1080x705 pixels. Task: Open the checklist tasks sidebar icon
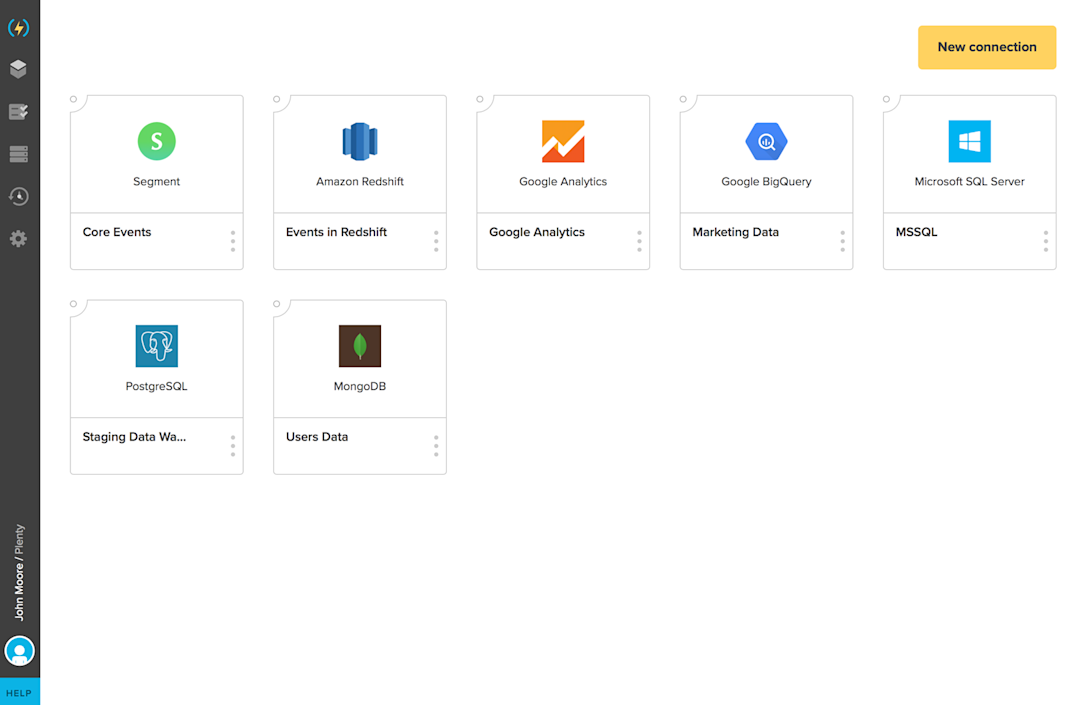tap(19, 112)
